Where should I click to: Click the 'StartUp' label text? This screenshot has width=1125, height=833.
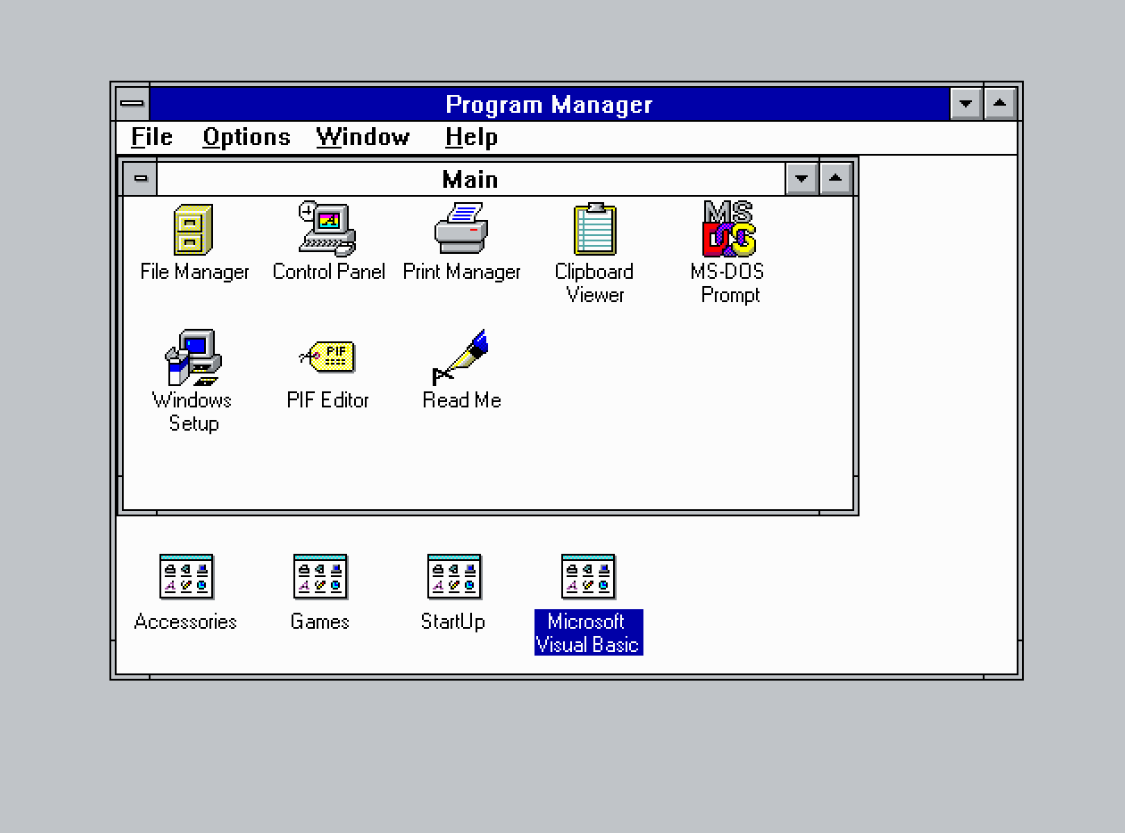453,621
